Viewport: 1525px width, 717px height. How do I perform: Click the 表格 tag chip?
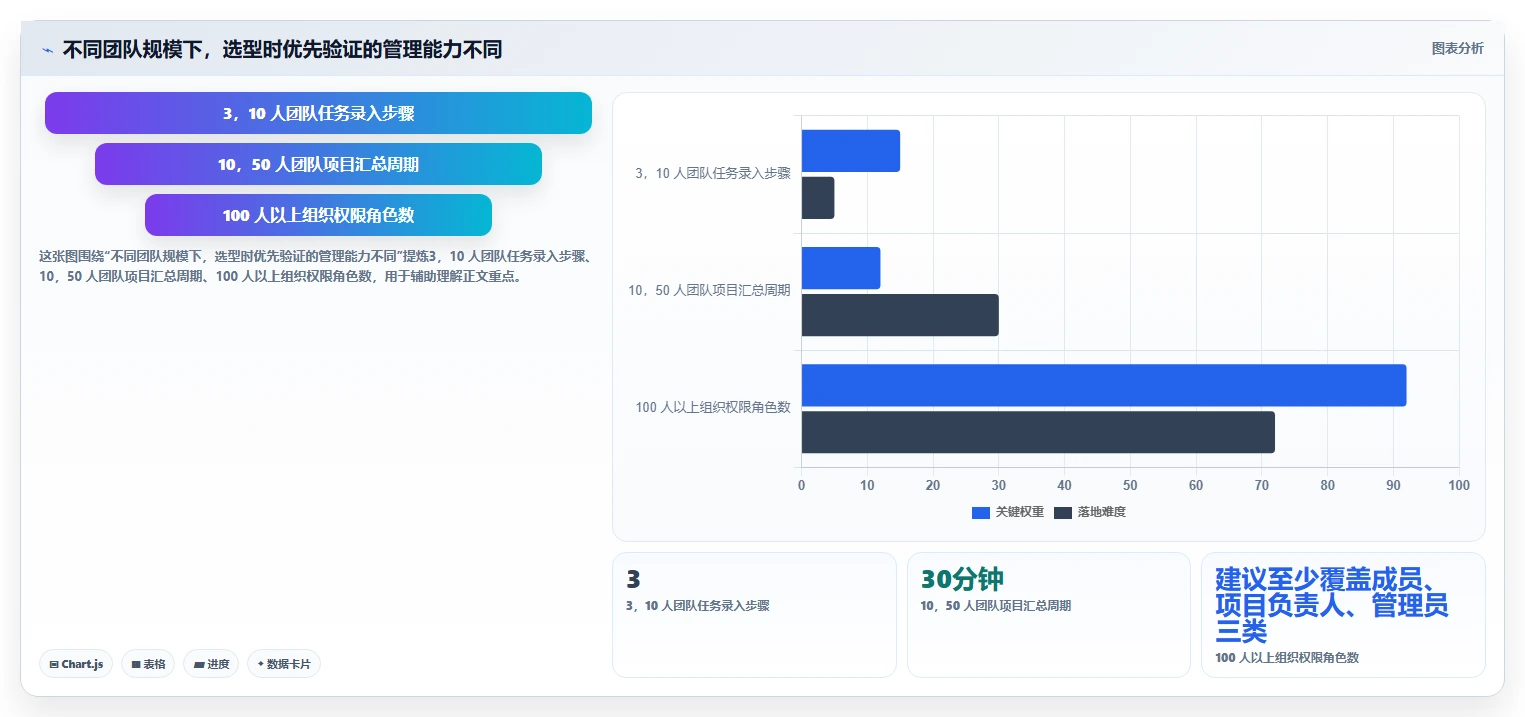[x=148, y=664]
